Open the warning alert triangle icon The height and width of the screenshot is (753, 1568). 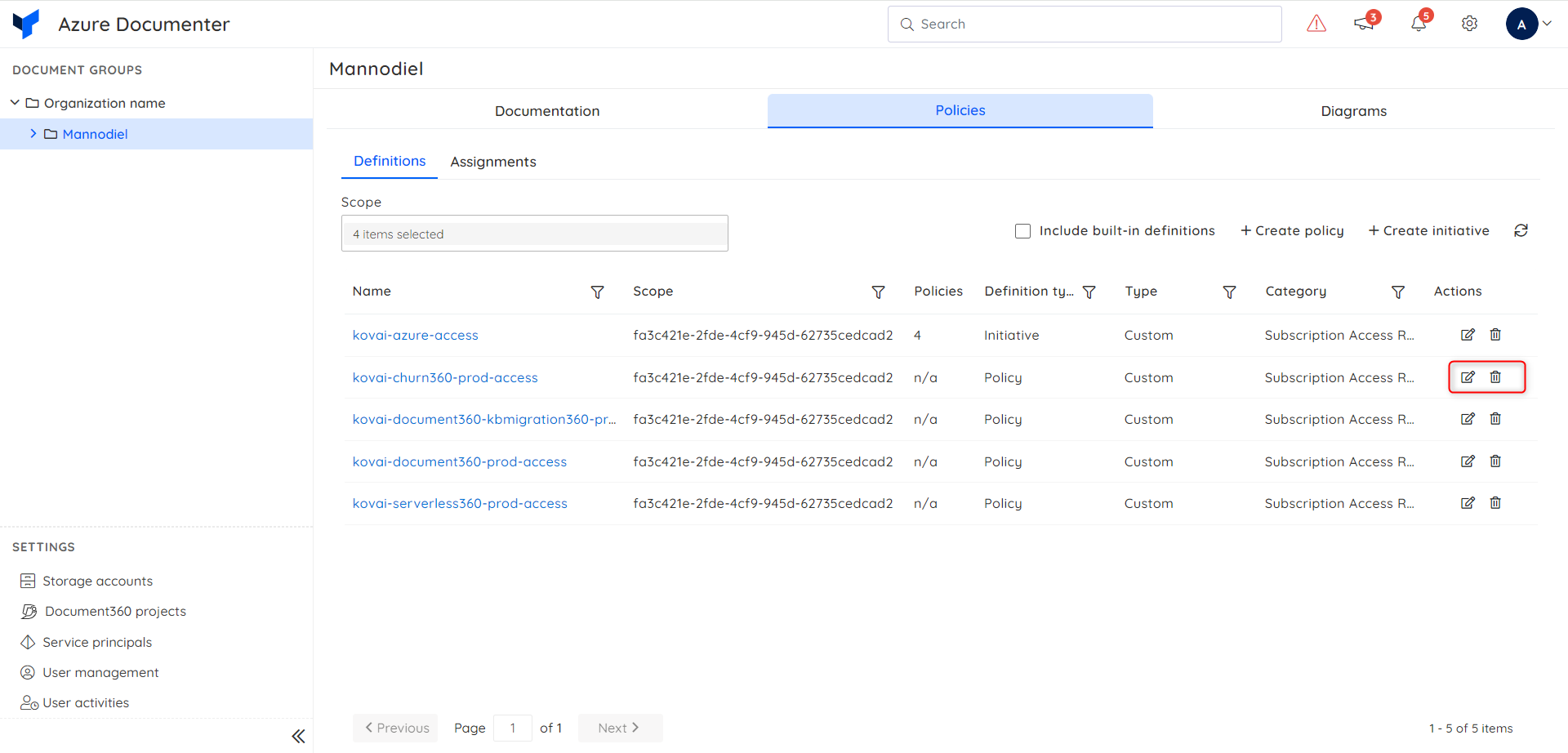click(x=1316, y=24)
